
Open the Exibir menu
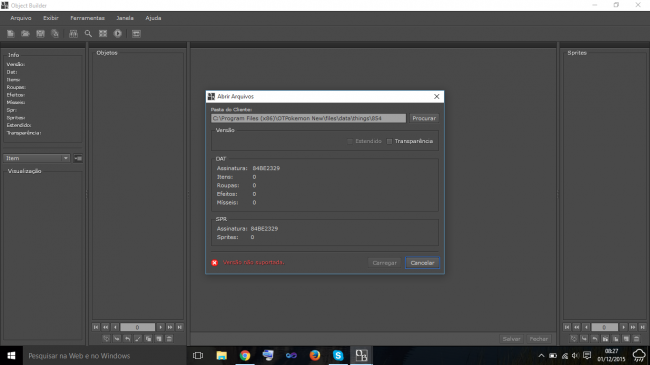click(51, 18)
